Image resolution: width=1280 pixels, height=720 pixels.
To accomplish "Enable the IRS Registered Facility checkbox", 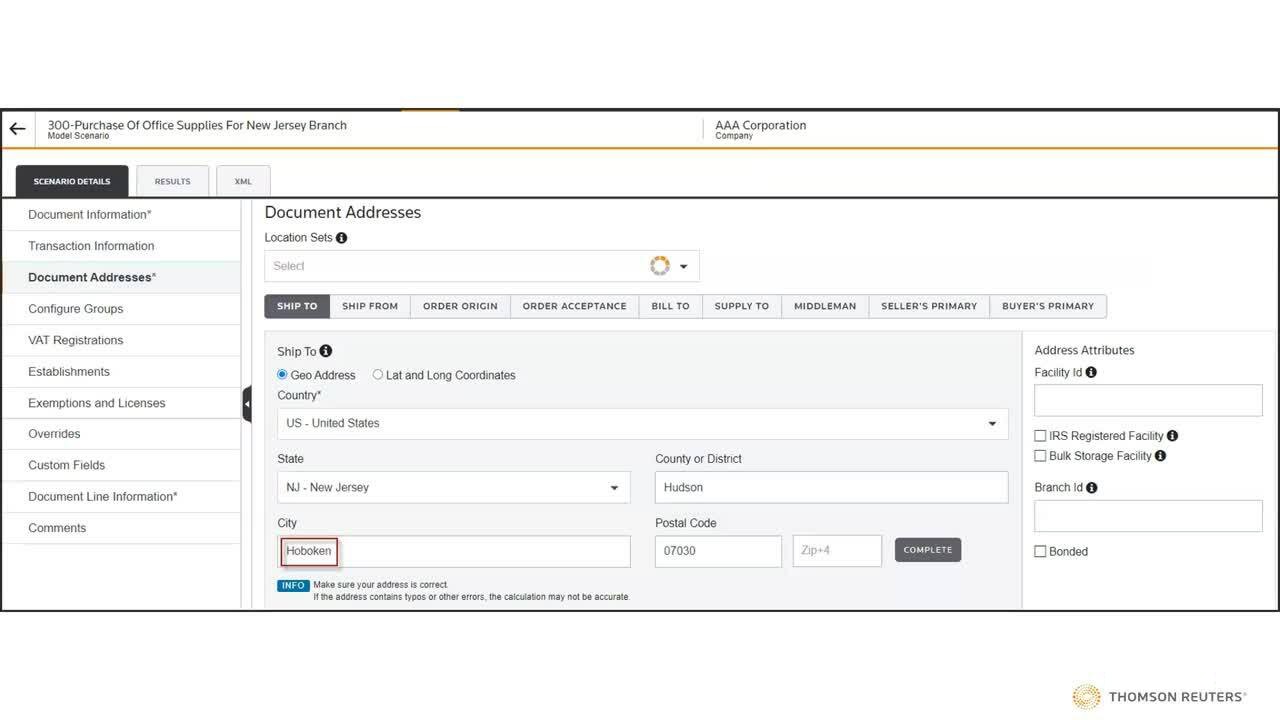I will point(1040,436).
